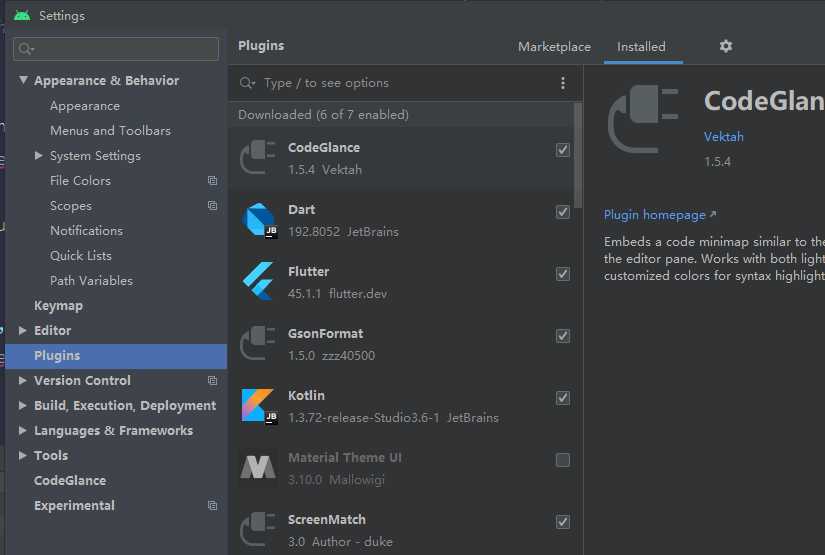The width and height of the screenshot is (825, 555).
Task: Select the ScreenMatch plugin name
Action: coord(327,520)
